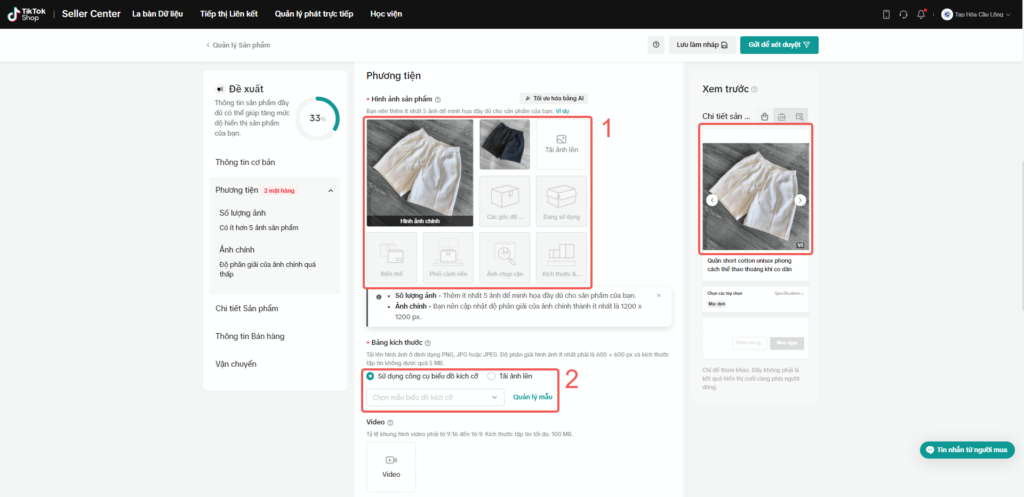Click the help question mark icon button
Image resolution: width=1024 pixels, height=497 pixels.
pyautogui.click(x=656, y=45)
